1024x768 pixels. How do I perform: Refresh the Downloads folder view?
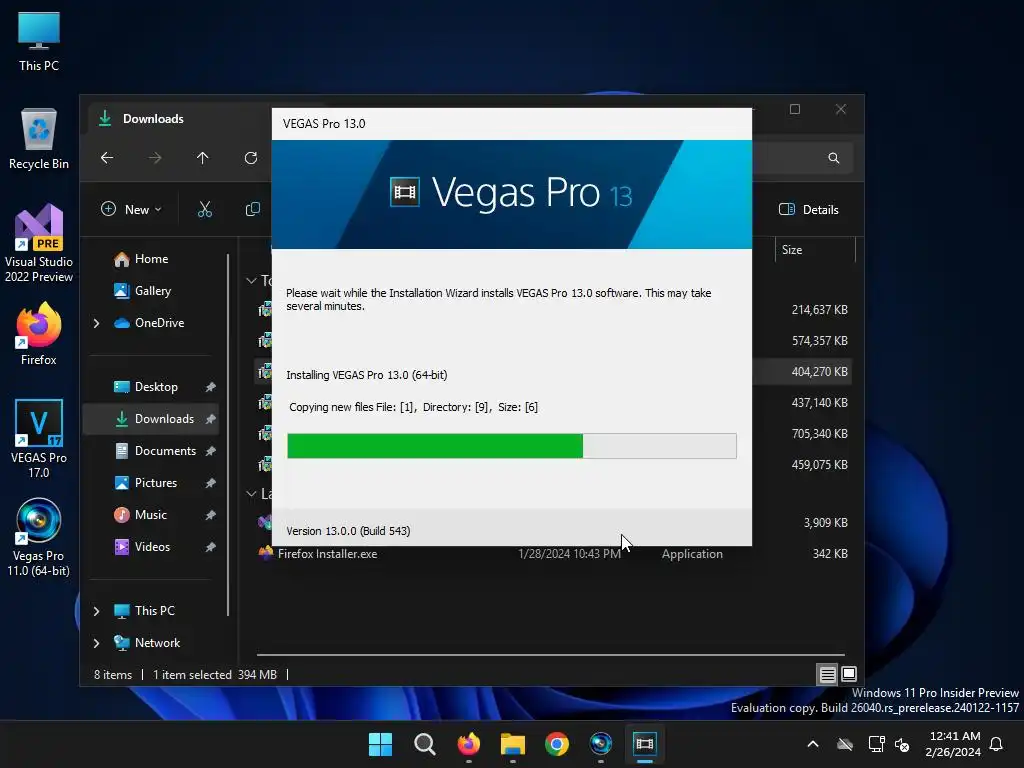coord(251,157)
